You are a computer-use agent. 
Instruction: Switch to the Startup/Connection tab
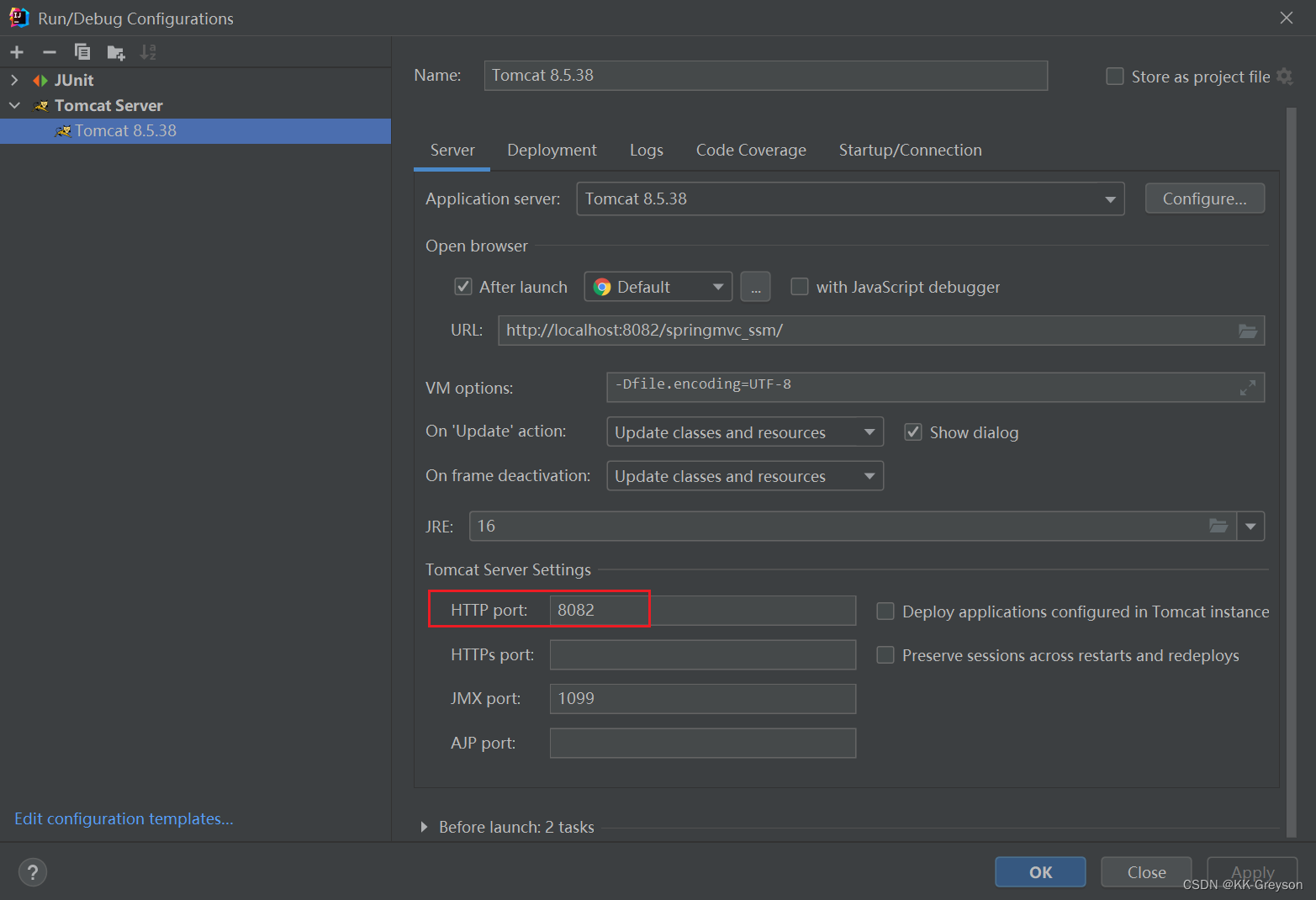click(x=911, y=151)
